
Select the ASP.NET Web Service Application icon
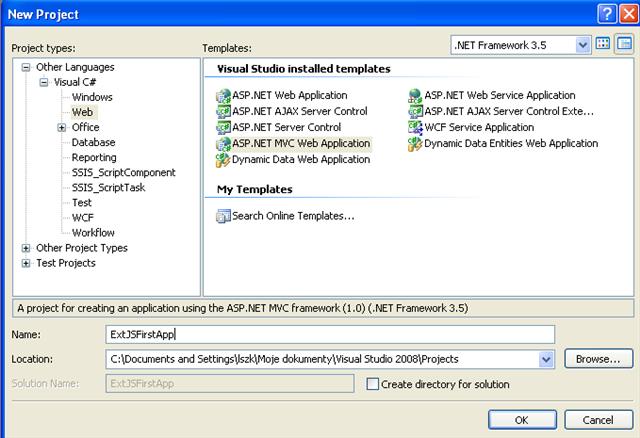click(x=415, y=96)
